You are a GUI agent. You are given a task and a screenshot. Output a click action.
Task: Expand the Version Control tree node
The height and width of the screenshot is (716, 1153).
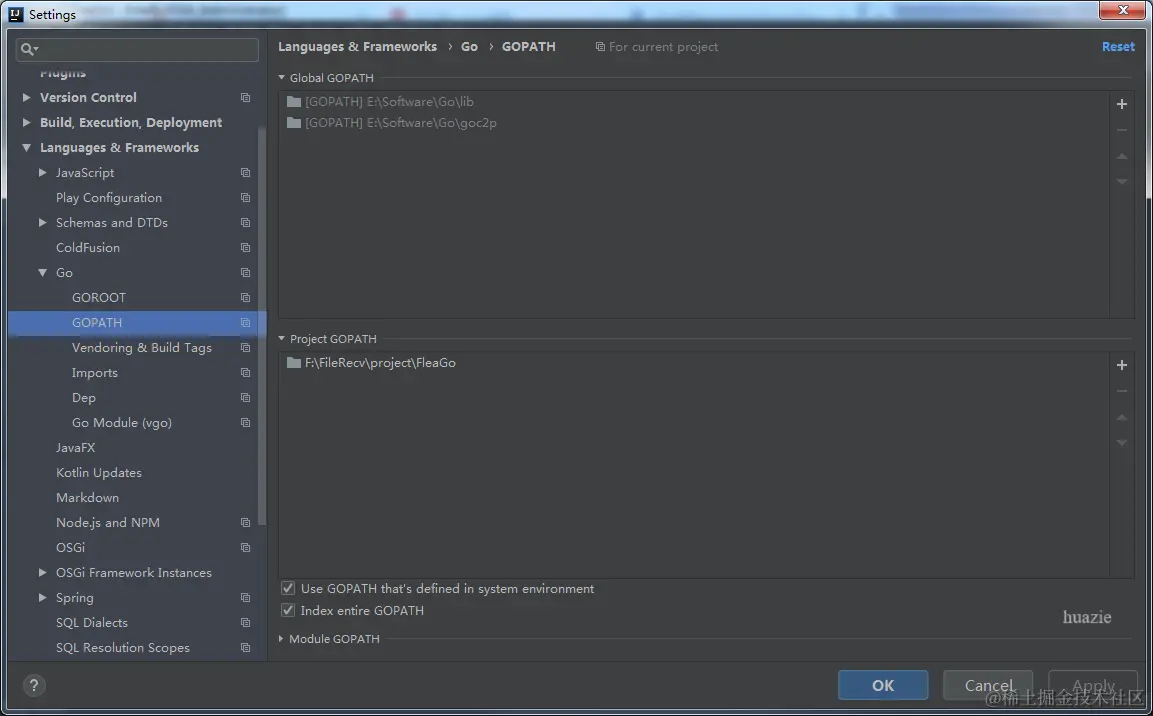[26, 97]
